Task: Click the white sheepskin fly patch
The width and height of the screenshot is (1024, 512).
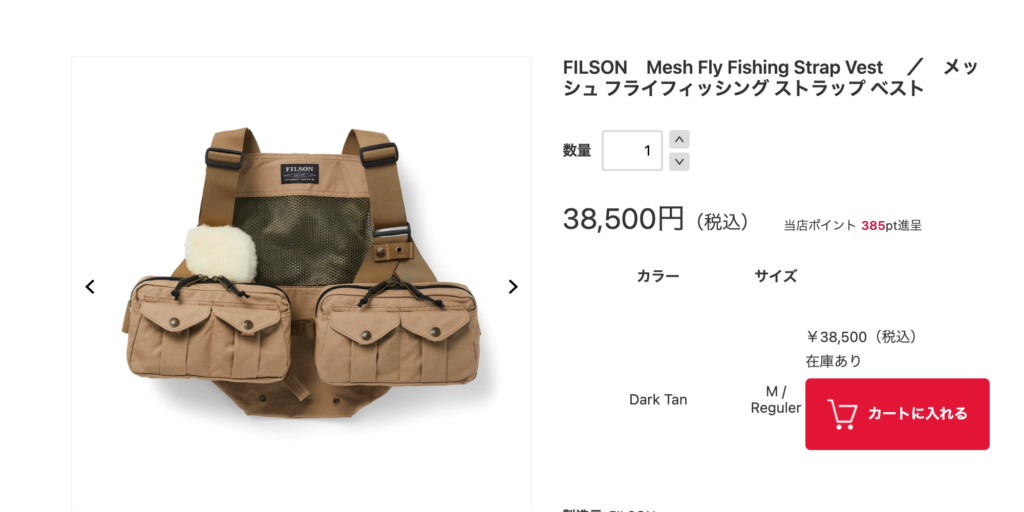Action: (x=220, y=254)
